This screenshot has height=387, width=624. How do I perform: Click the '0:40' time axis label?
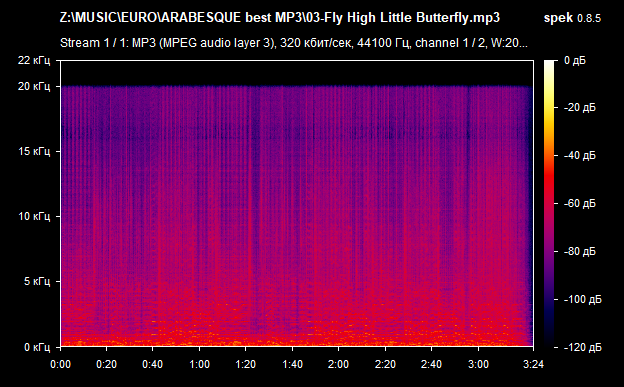pyautogui.click(x=152, y=364)
